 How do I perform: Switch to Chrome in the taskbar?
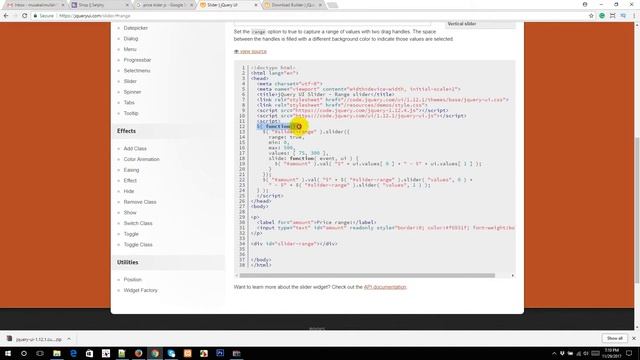pyautogui.click(x=155, y=353)
